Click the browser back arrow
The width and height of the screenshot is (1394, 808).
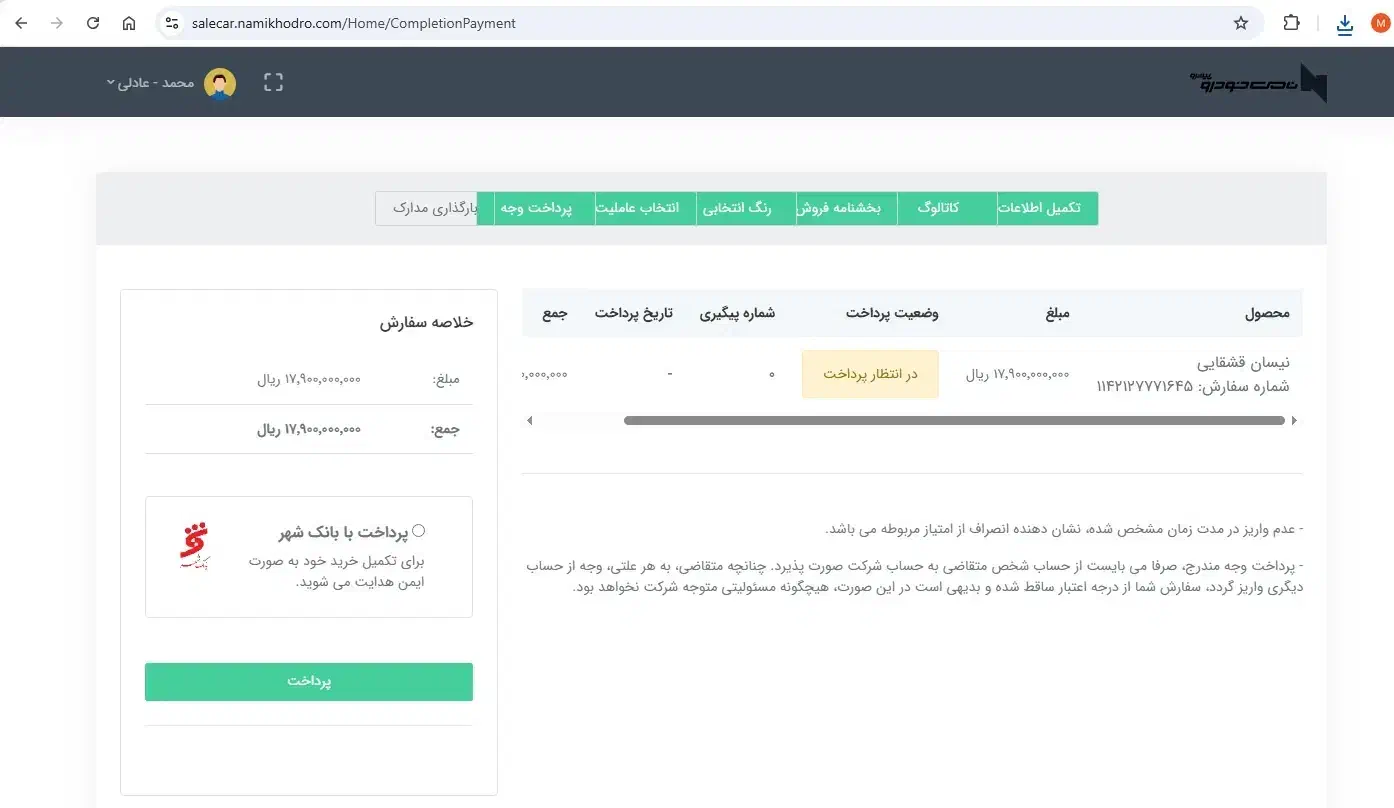click(x=21, y=23)
